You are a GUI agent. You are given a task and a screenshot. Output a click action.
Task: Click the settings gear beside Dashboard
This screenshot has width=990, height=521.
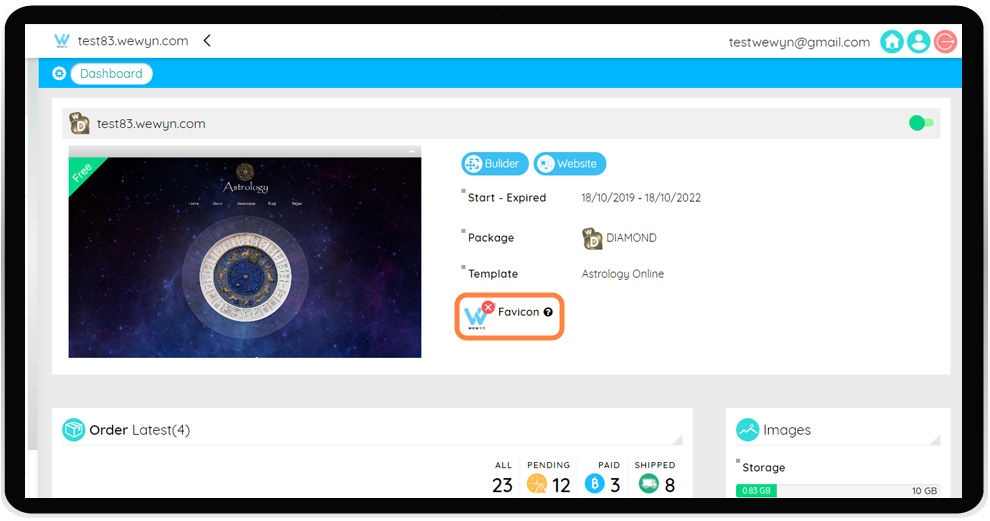(59, 74)
